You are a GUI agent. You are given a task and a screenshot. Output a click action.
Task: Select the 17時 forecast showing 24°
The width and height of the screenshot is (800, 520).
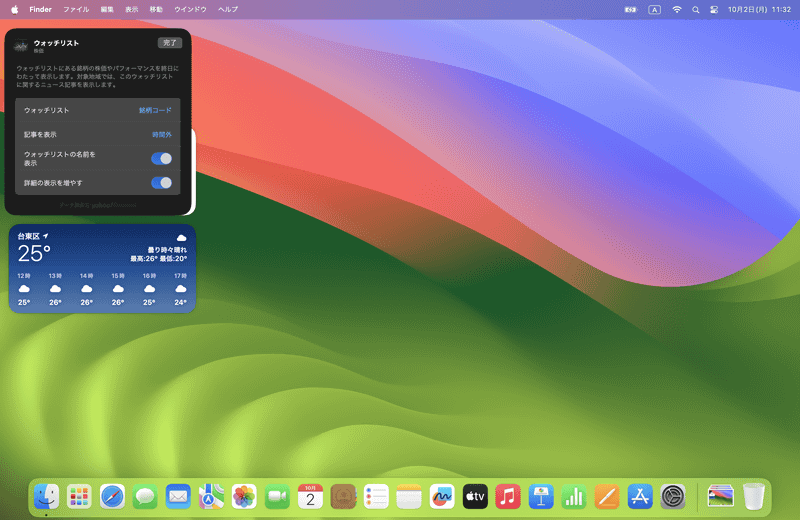point(180,289)
